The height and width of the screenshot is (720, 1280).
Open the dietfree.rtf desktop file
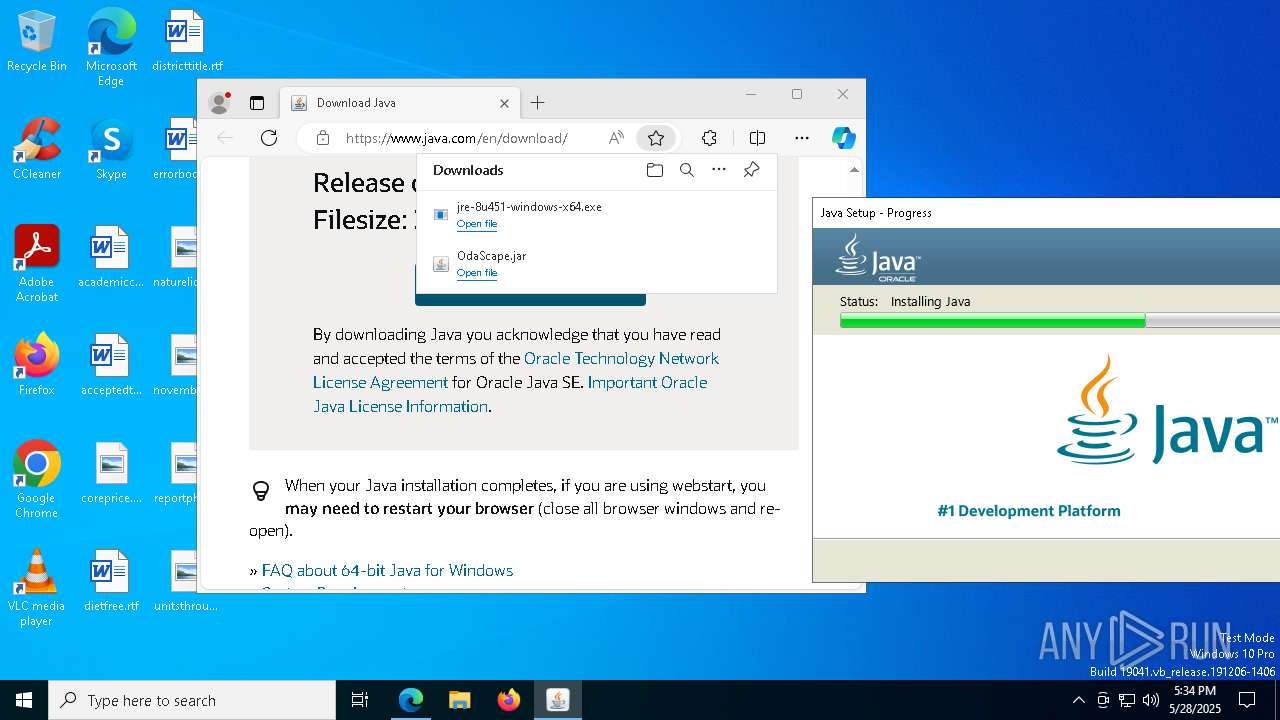pyautogui.click(x=111, y=581)
